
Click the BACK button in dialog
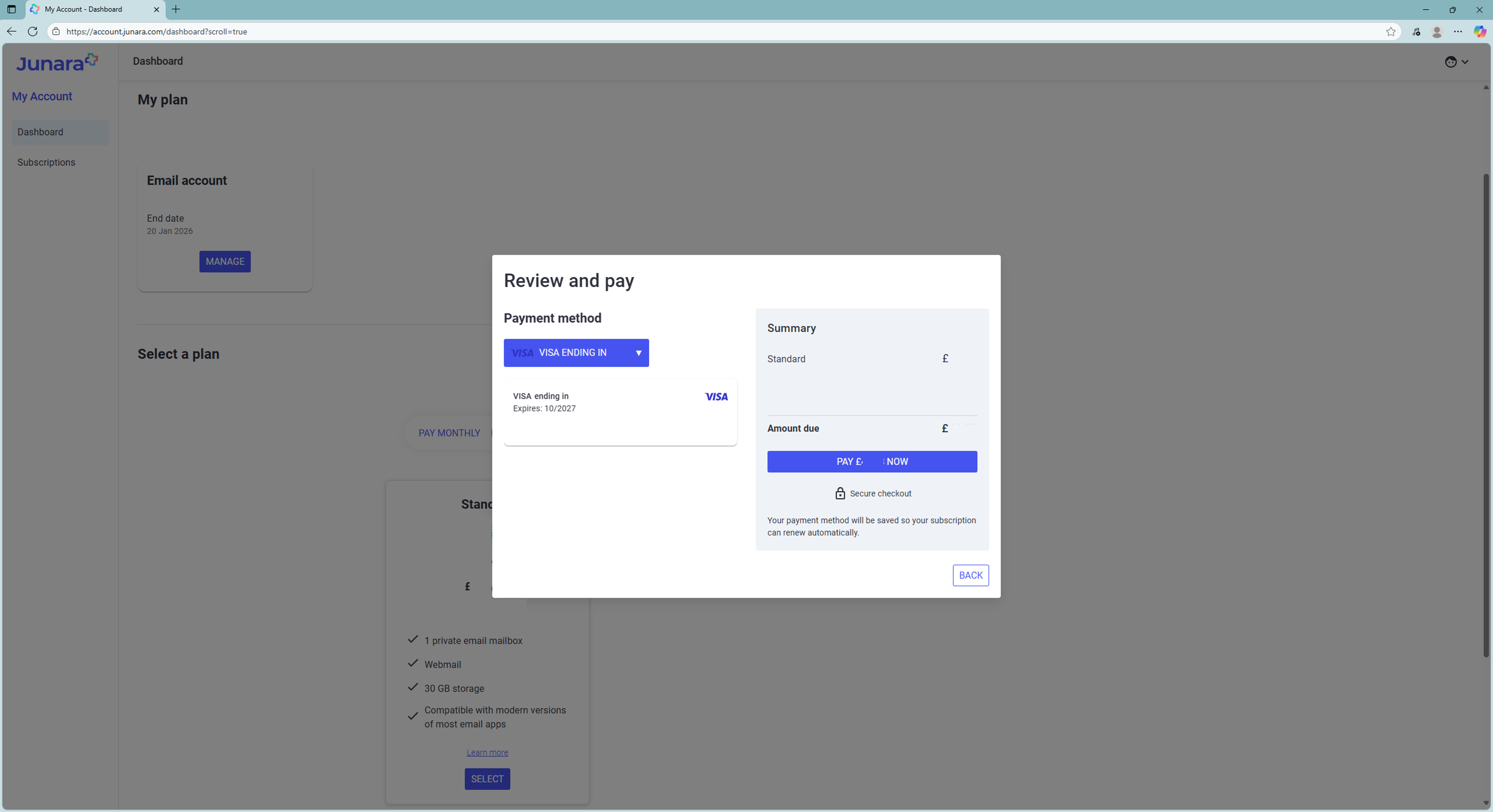(x=971, y=575)
